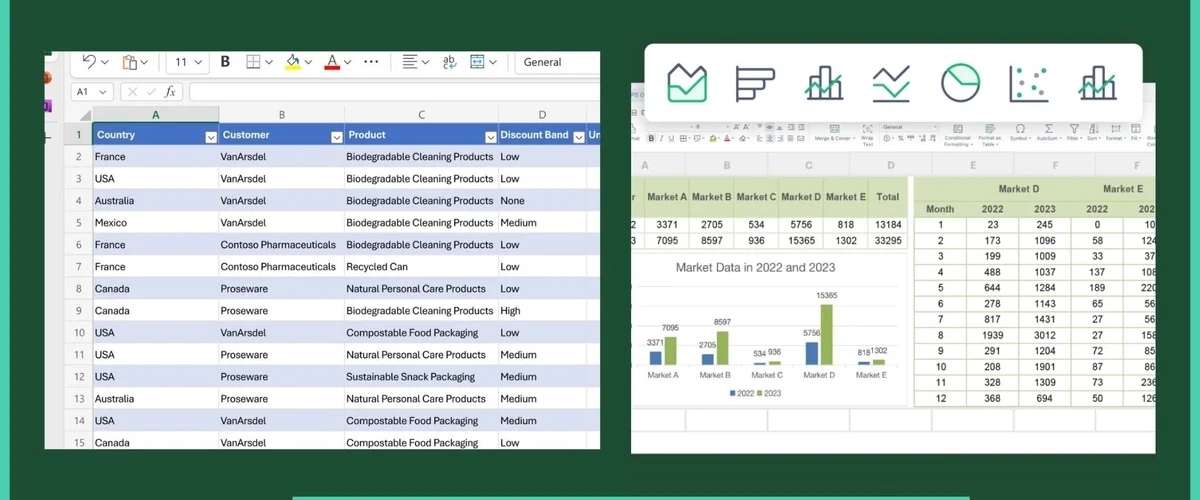Select column C header
The width and height of the screenshot is (1200, 500).
[x=422, y=115]
